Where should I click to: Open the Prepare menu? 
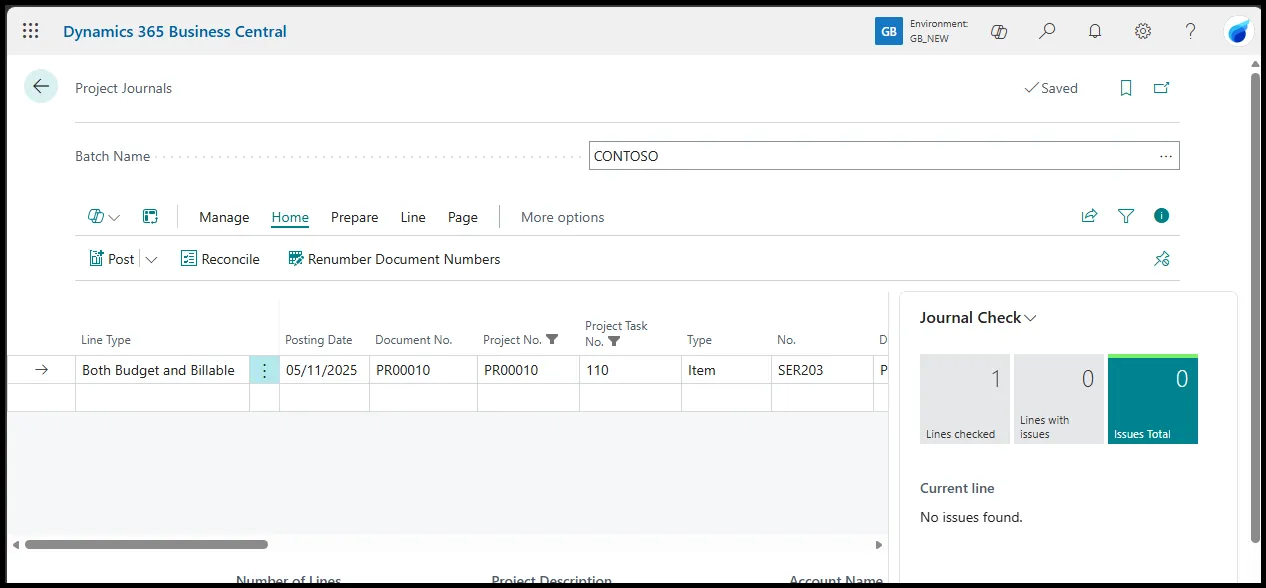coord(355,217)
